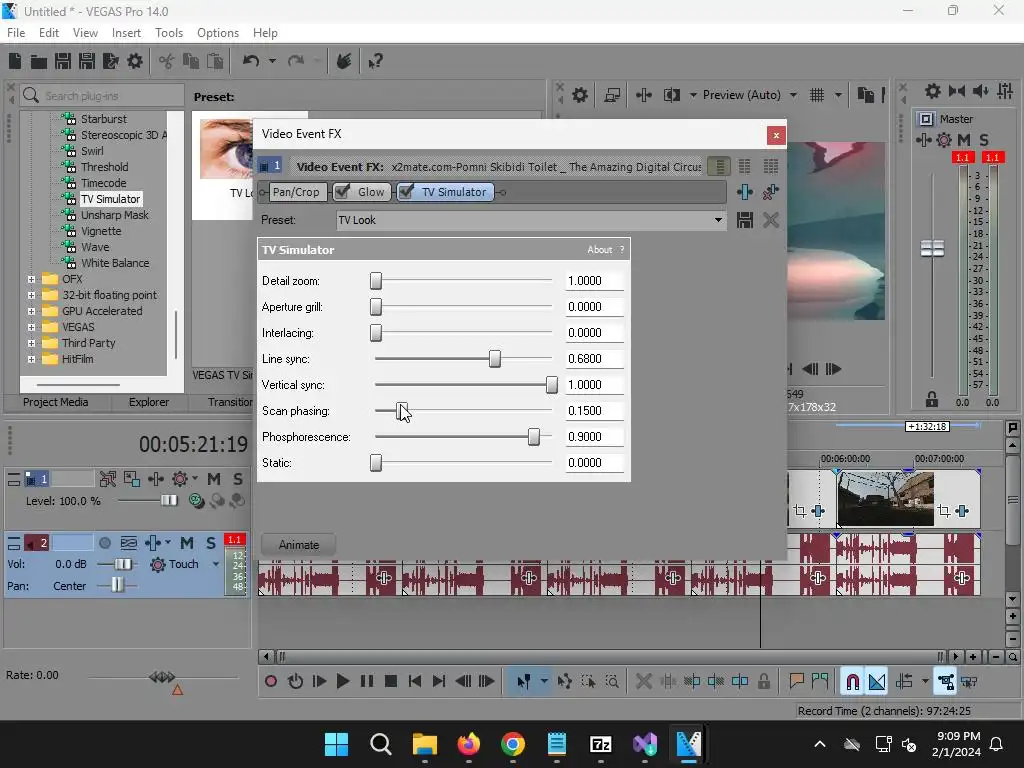The image size is (1024, 768).
Task: Open project properties gear in main toolbar
Action: (135, 61)
